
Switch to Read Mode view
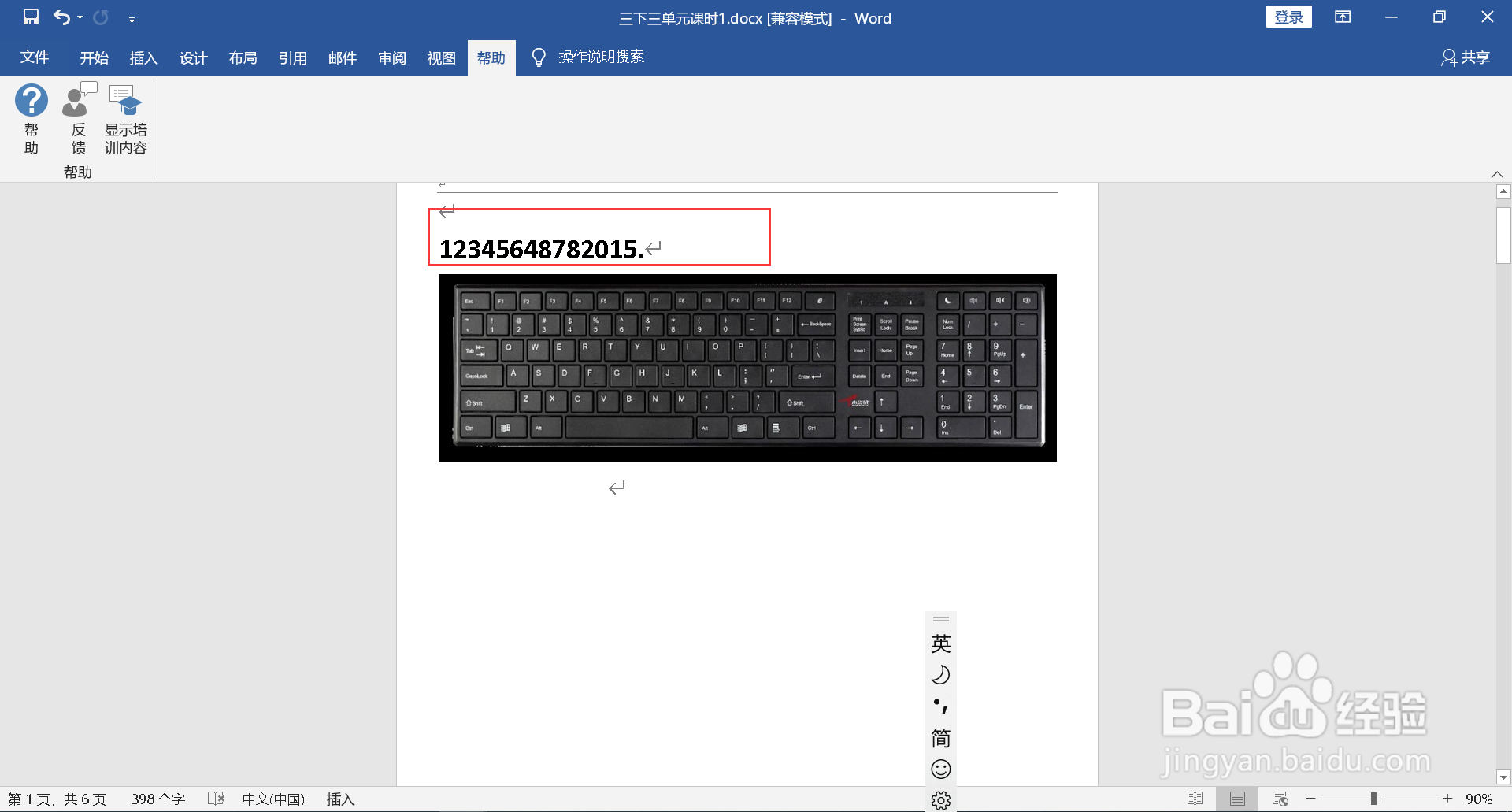coord(1195,799)
